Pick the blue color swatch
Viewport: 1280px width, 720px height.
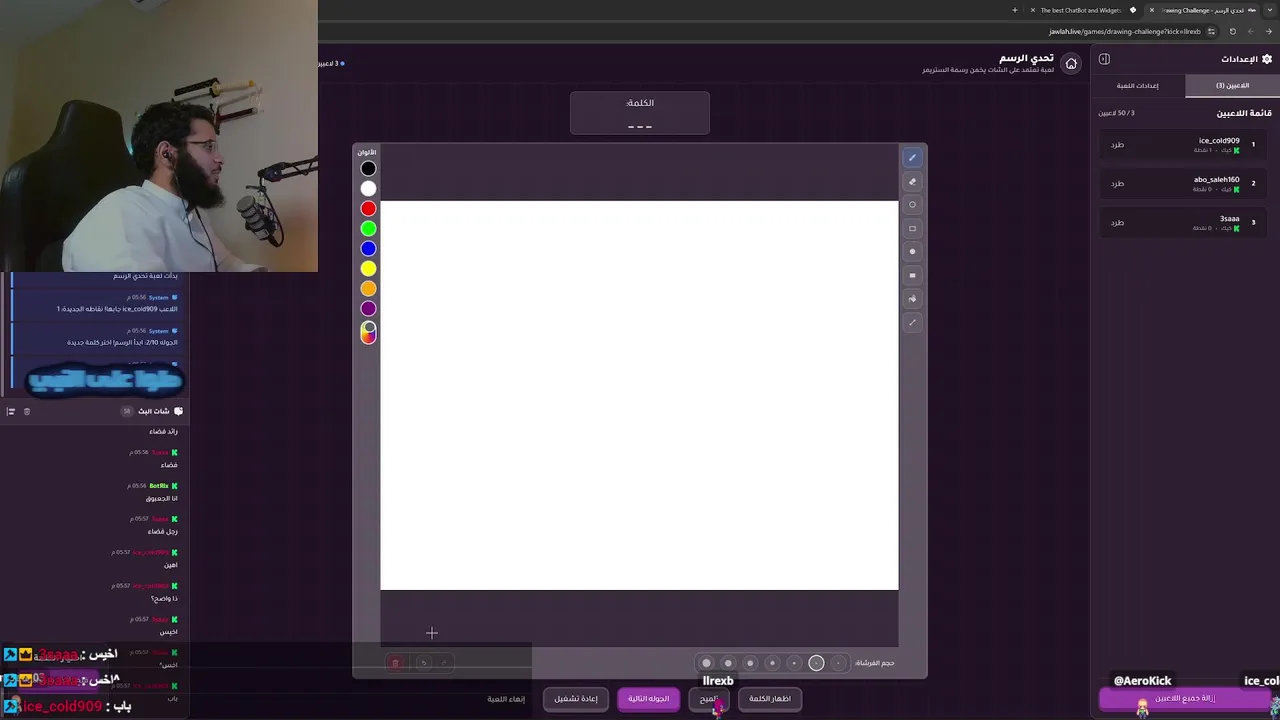tap(368, 249)
